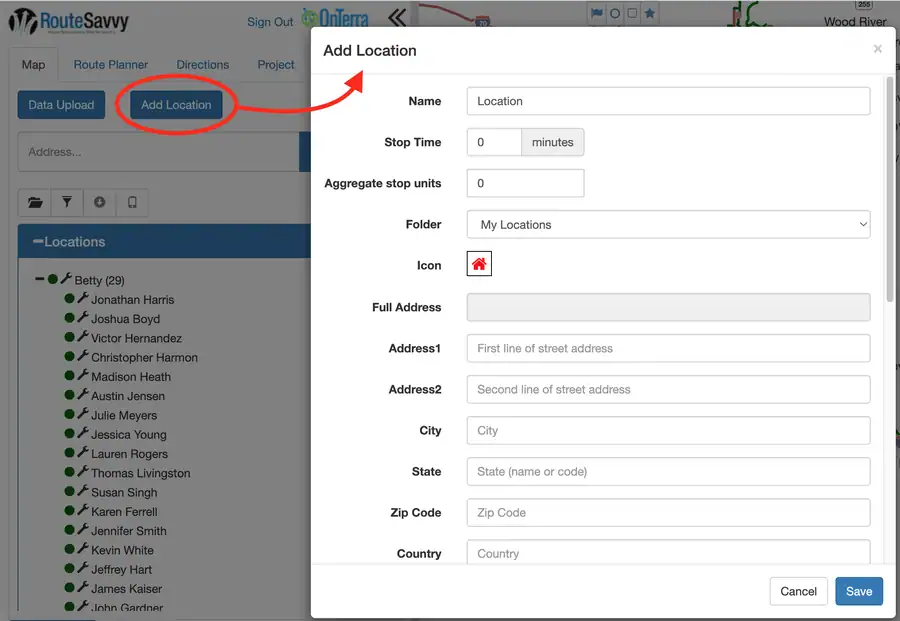Open the Folder dropdown My Locations
The width and height of the screenshot is (900, 621).
point(668,224)
